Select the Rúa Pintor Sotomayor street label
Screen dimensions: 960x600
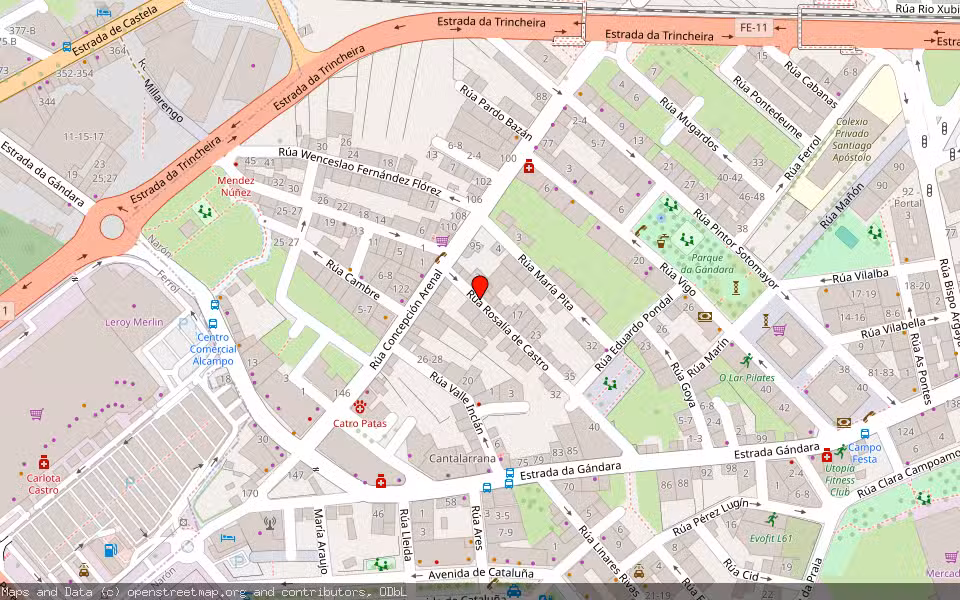[736, 249]
